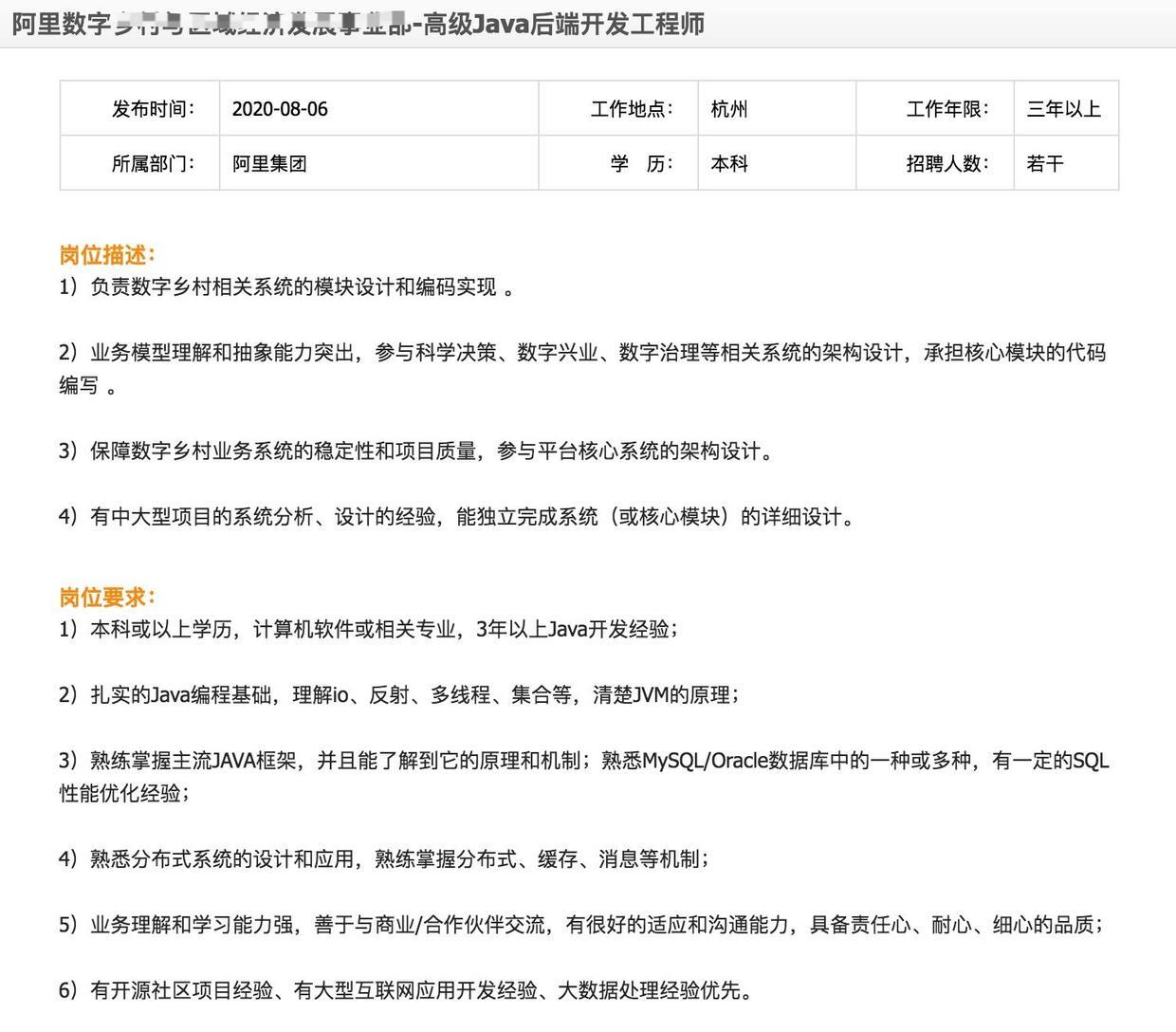Click requirement 5 about 业务理解和学习能力强
Screen dimensions: 1176x1032
(581, 925)
